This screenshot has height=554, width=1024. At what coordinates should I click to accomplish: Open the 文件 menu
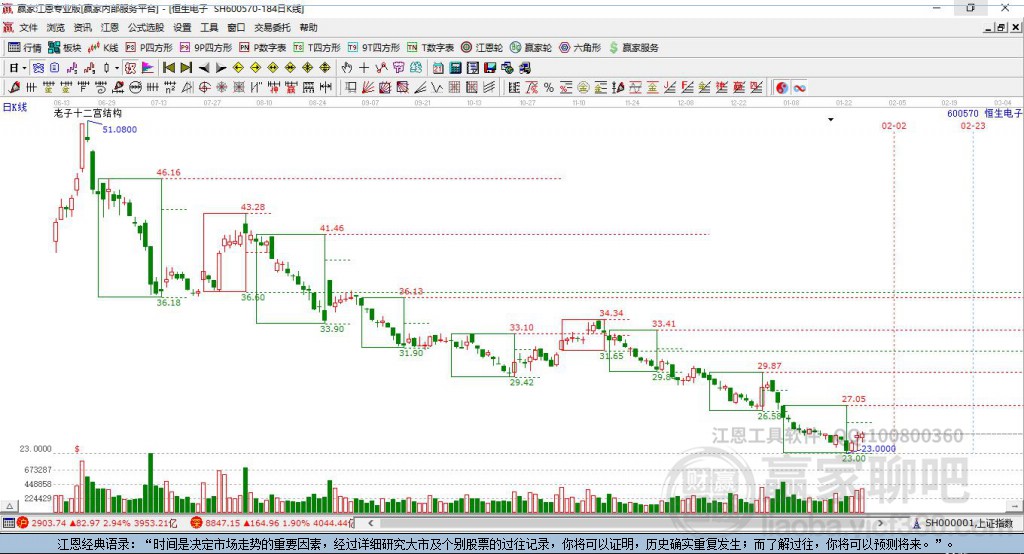point(29,27)
